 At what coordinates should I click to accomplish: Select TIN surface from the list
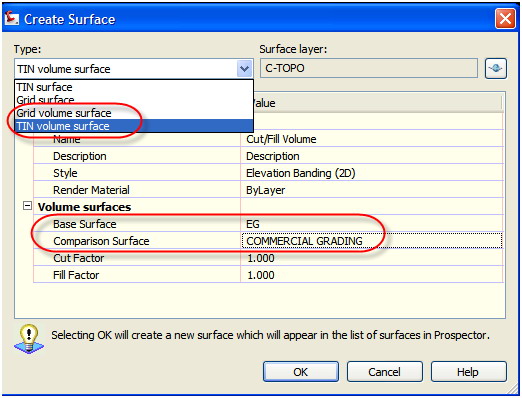point(134,87)
